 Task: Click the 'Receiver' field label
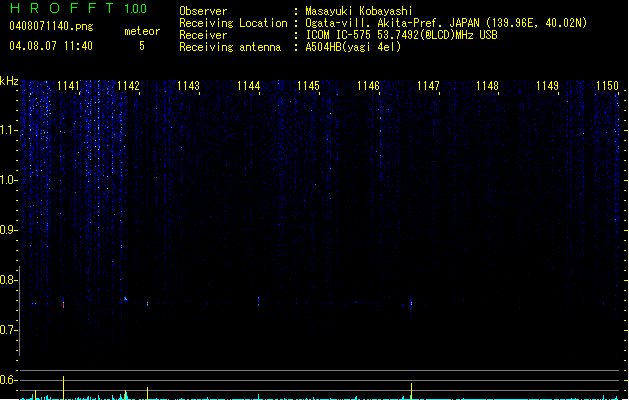pos(203,35)
